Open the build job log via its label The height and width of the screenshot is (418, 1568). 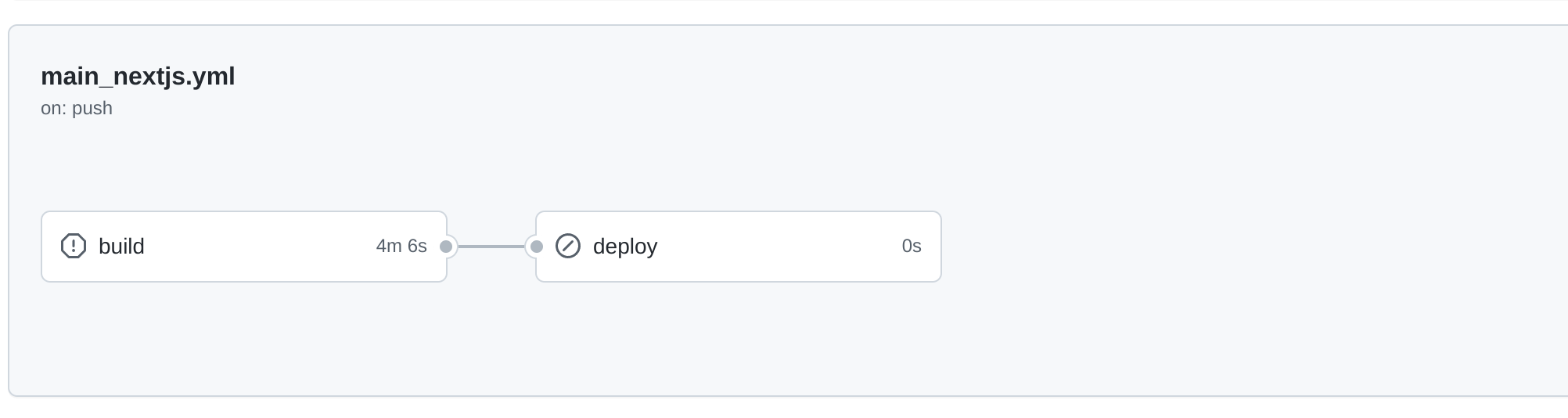coord(121,247)
